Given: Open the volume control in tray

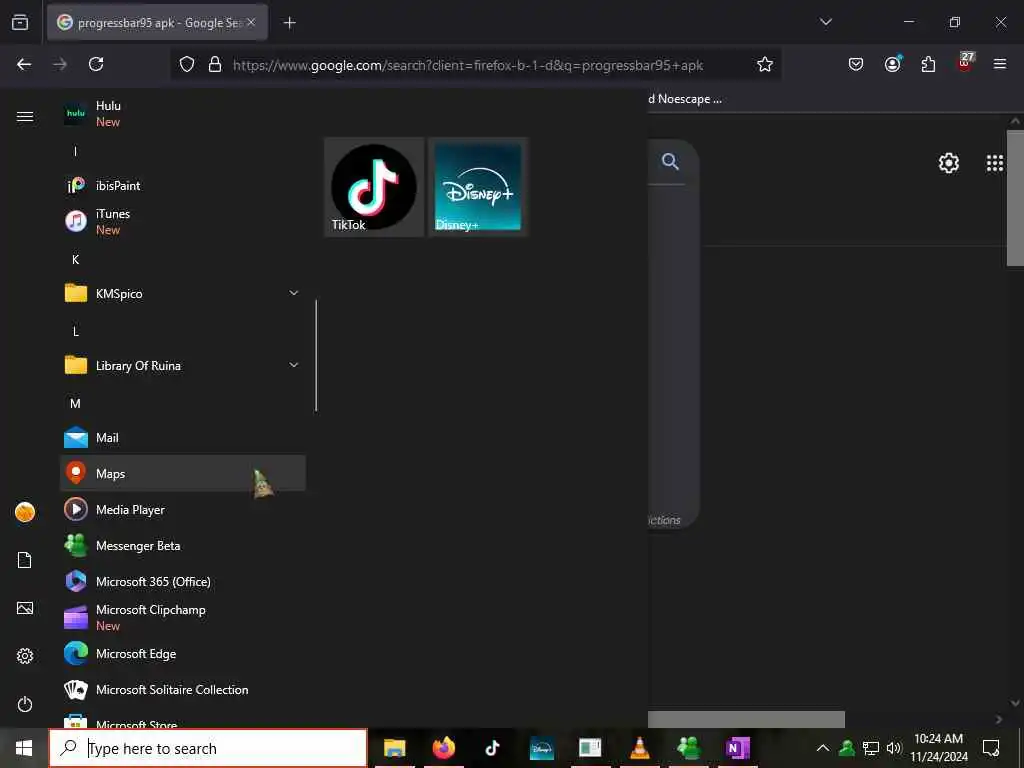Looking at the screenshot, I should 894,748.
